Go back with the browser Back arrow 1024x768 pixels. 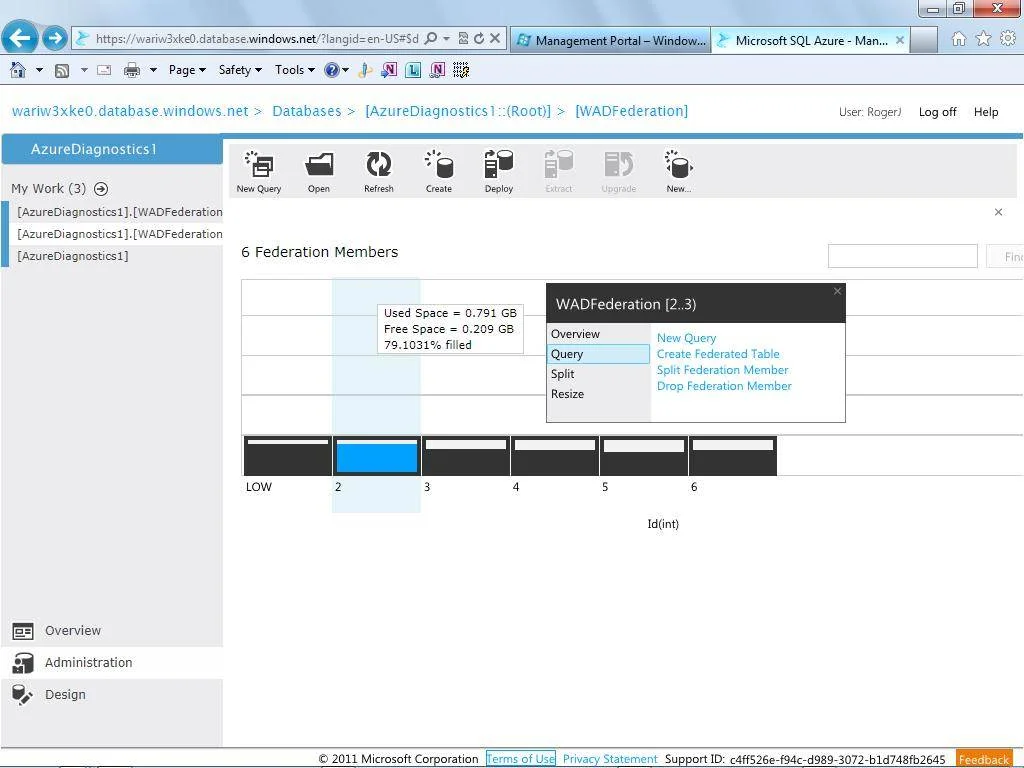20,38
